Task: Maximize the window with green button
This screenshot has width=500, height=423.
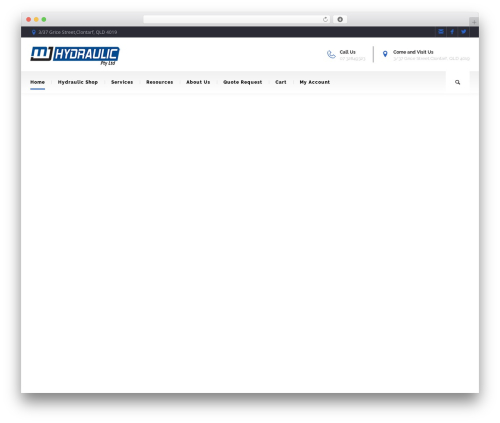Action: click(44, 19)
